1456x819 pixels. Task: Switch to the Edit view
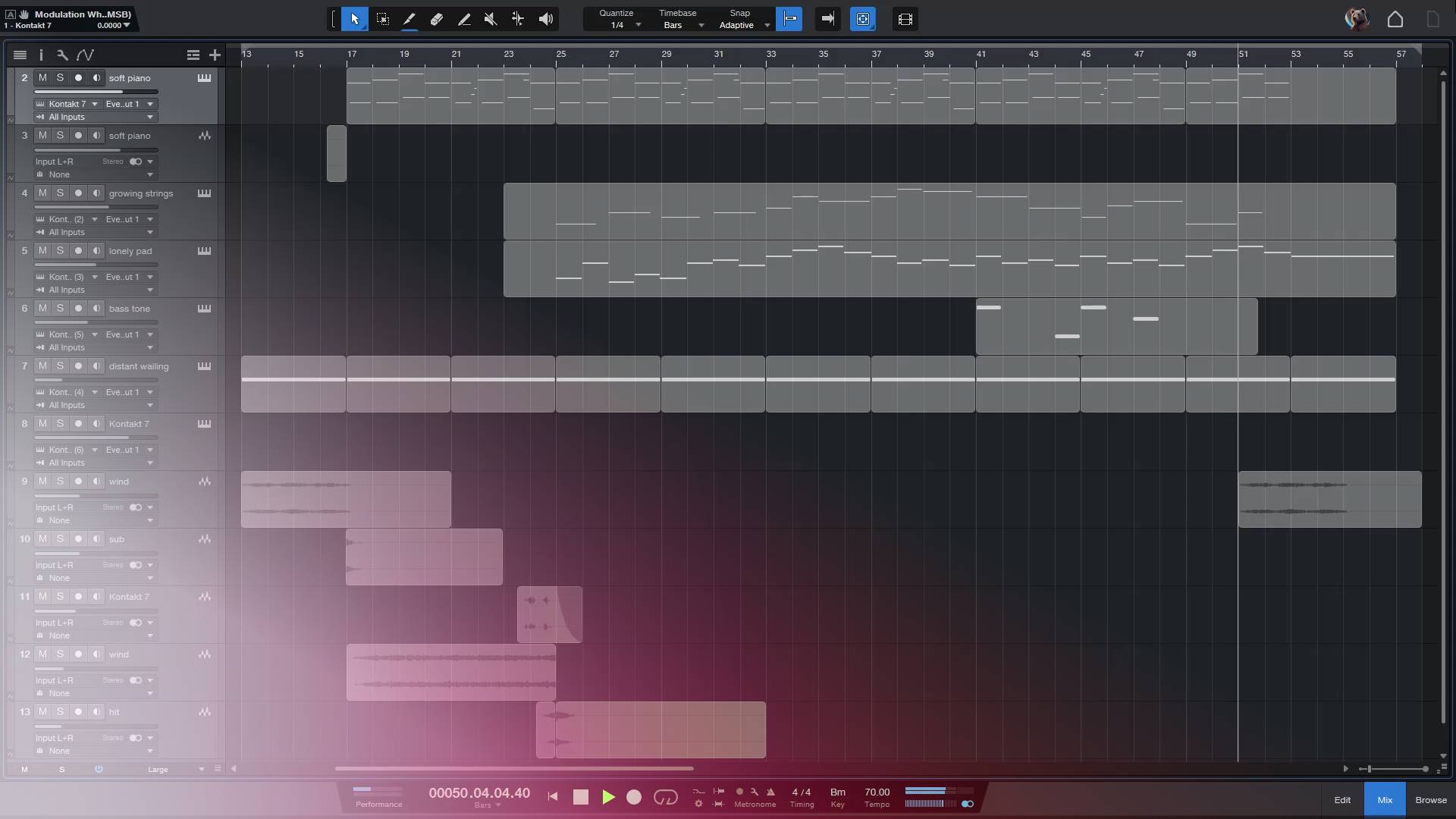1342,800
